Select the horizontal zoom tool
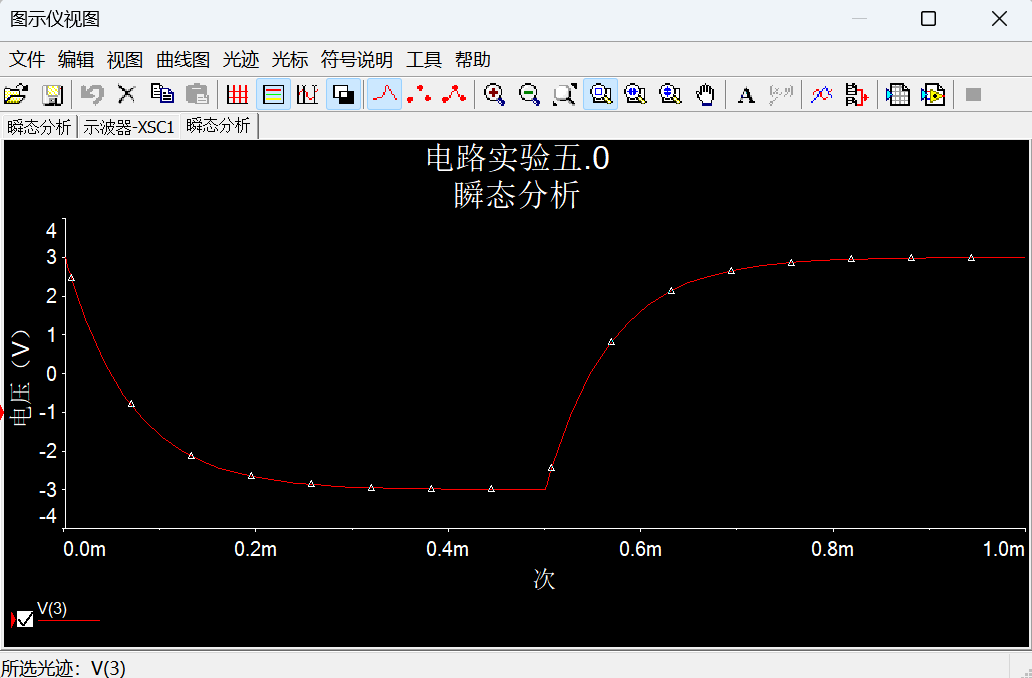 (x=635, y=94)
